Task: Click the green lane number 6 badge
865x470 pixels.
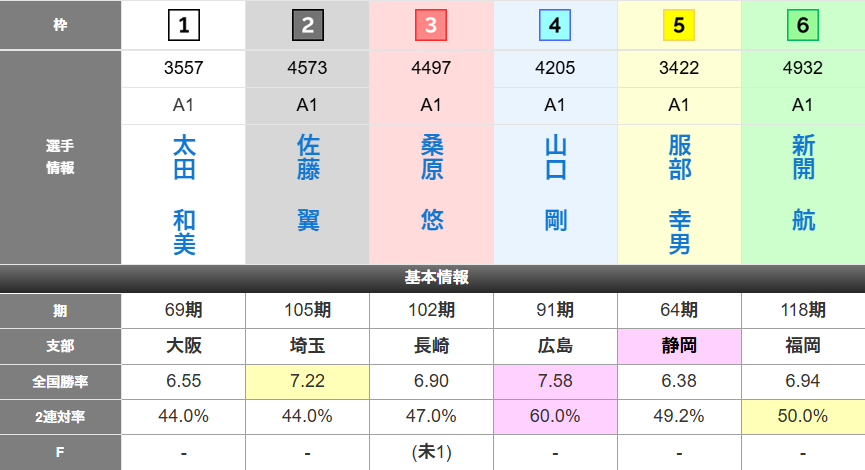Action: coord(802,25)
